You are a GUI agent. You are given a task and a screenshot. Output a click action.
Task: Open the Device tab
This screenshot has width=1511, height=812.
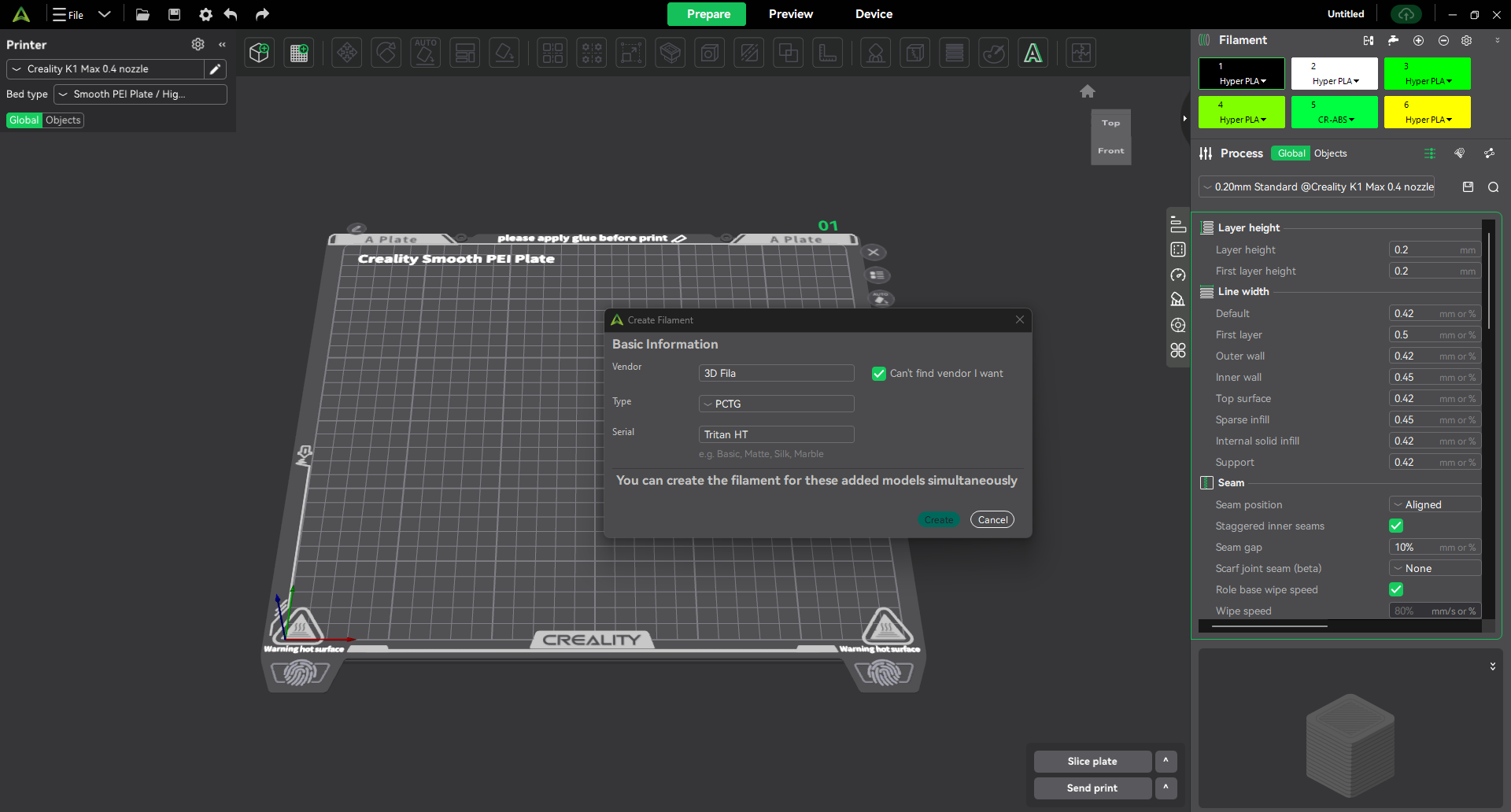point(874,14)
